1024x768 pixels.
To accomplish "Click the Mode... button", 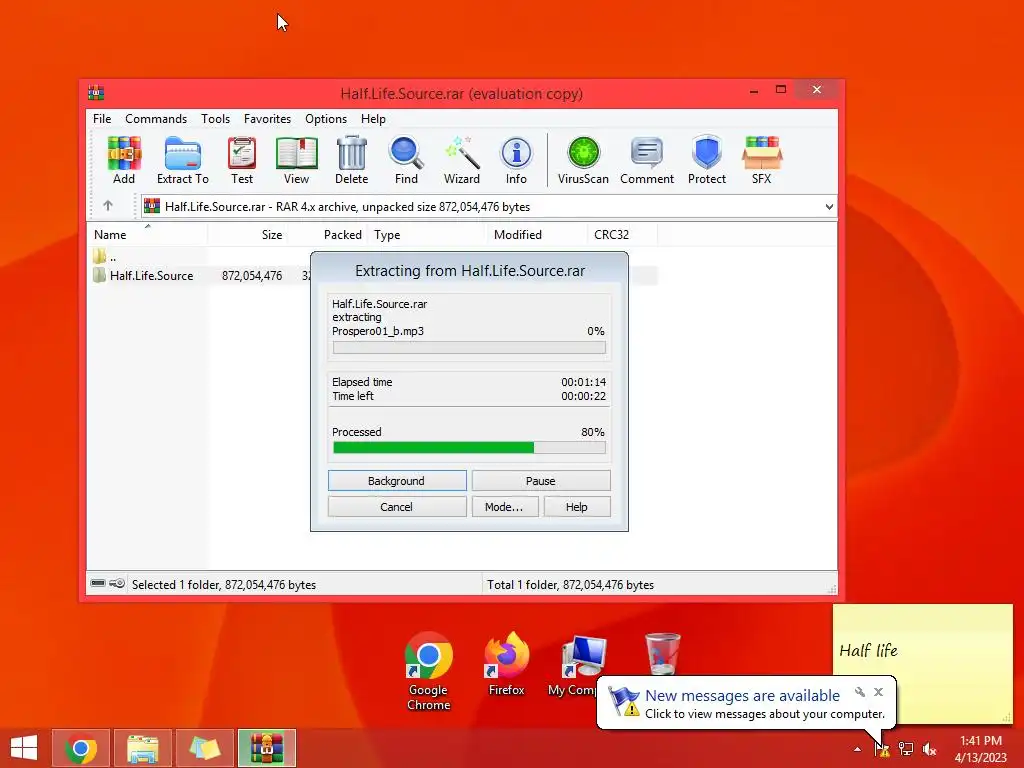I will click(x=505, y=507).
